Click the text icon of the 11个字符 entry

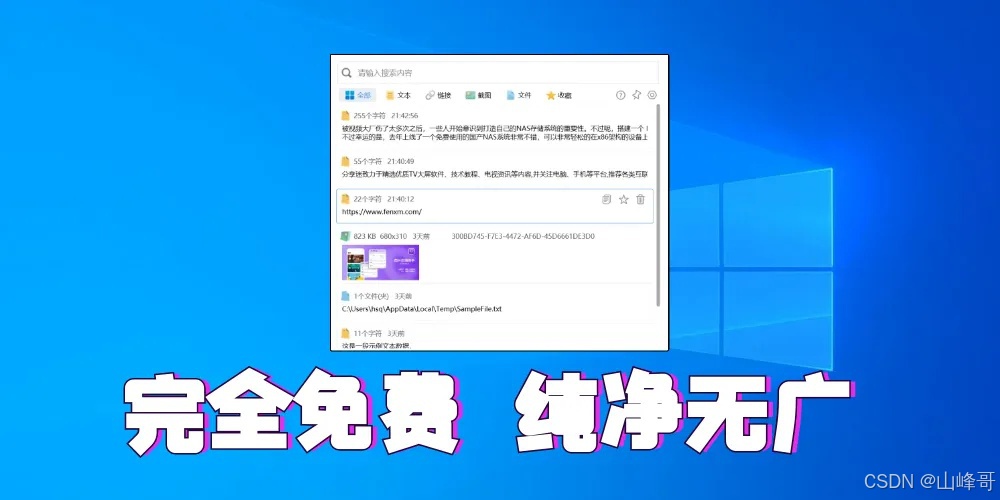[x=346, y=333]
